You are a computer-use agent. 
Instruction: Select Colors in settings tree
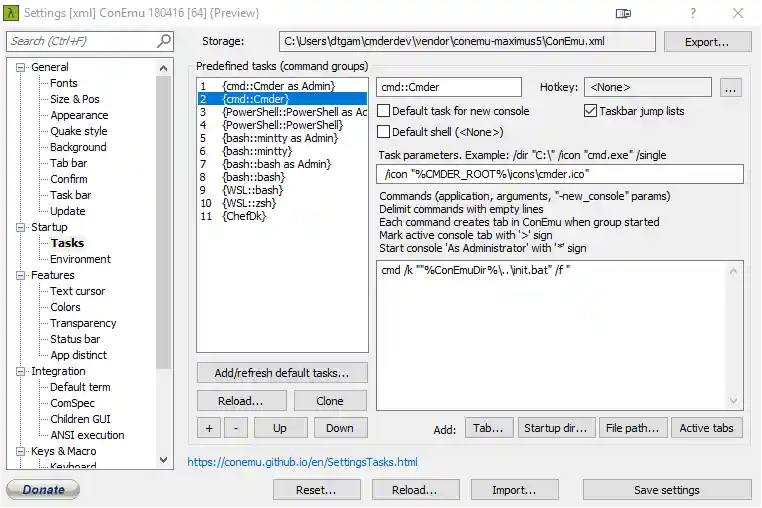(65, 307)
